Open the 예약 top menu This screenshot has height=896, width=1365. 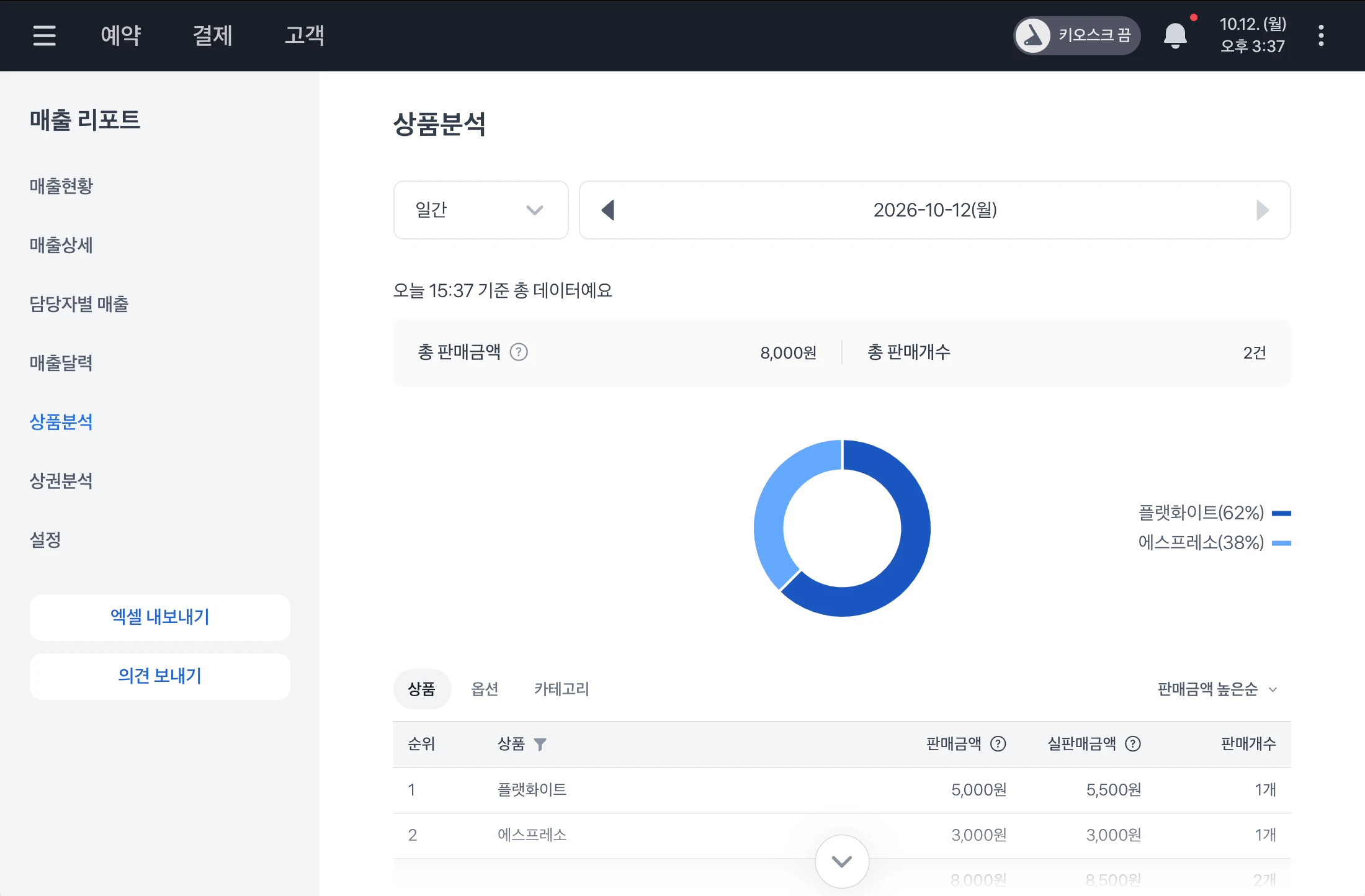coord(121,35)
